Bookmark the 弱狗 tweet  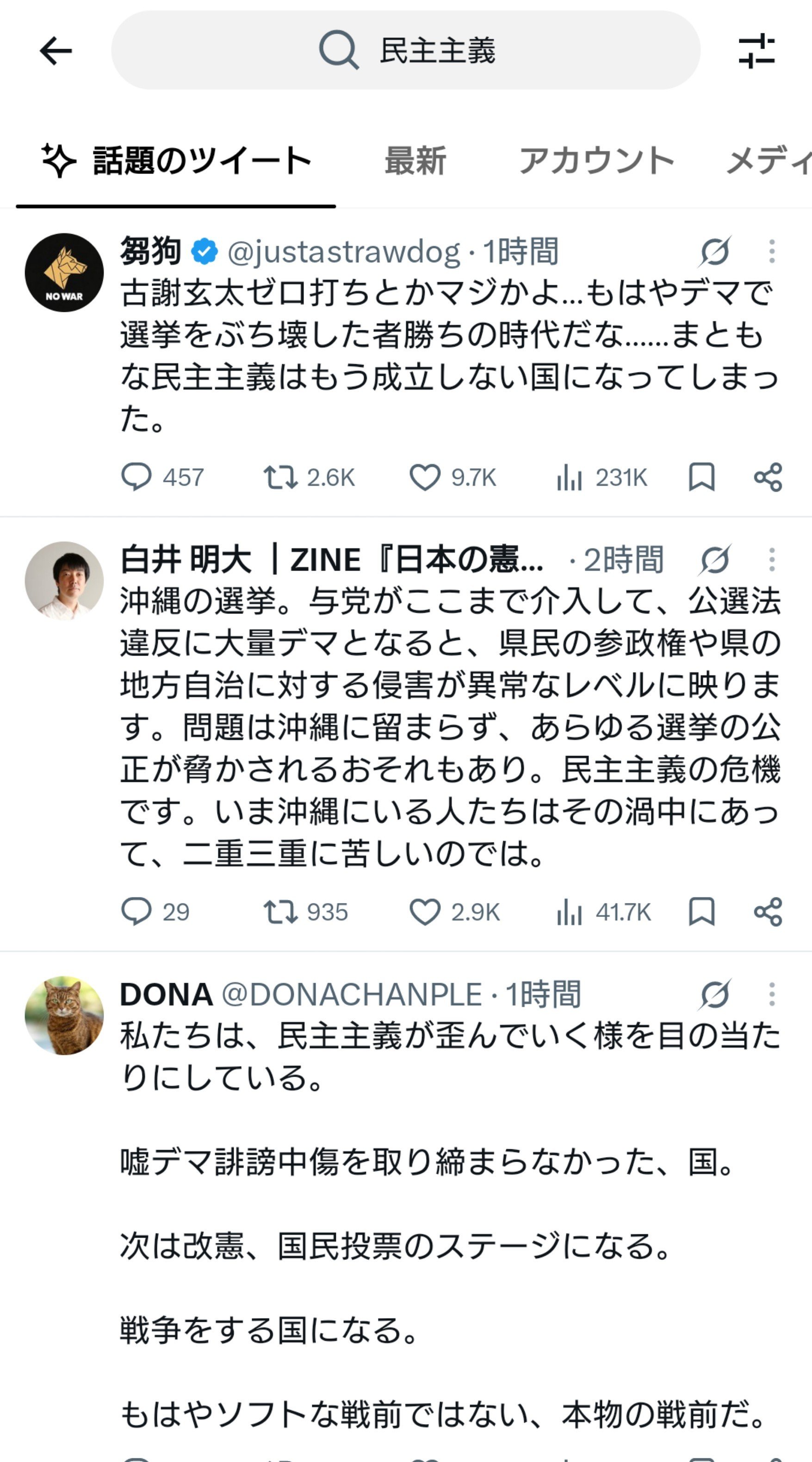click(701, 477)
